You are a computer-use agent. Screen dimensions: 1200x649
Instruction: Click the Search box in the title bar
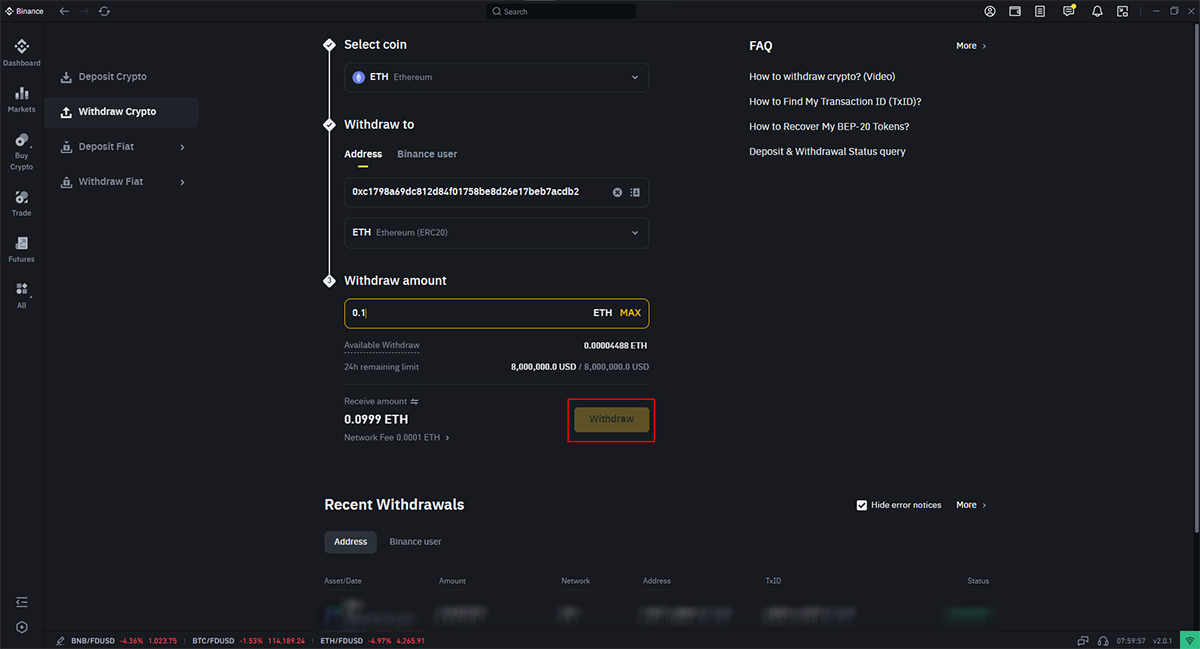561,11
